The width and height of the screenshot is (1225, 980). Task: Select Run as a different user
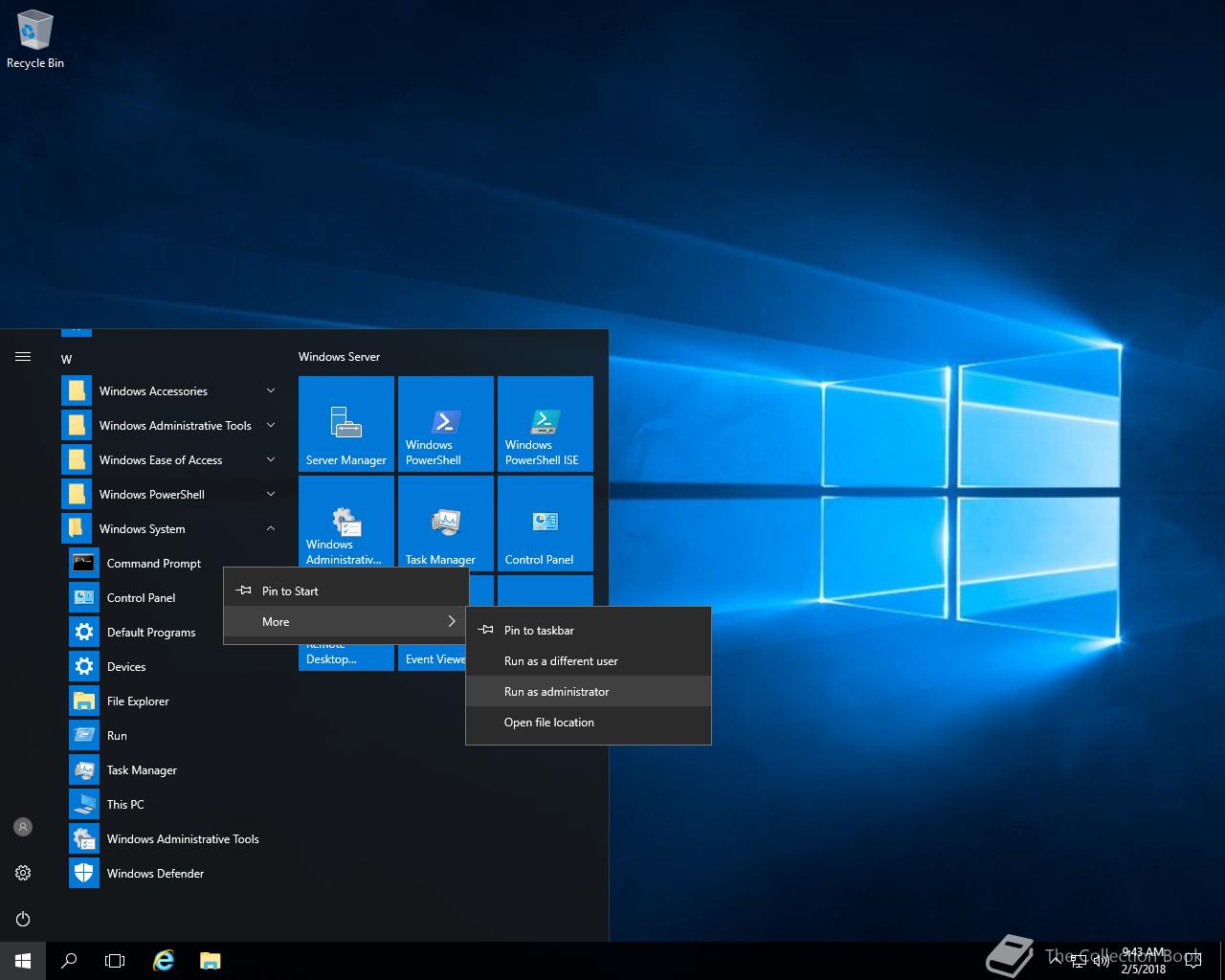tap(589, 660)
